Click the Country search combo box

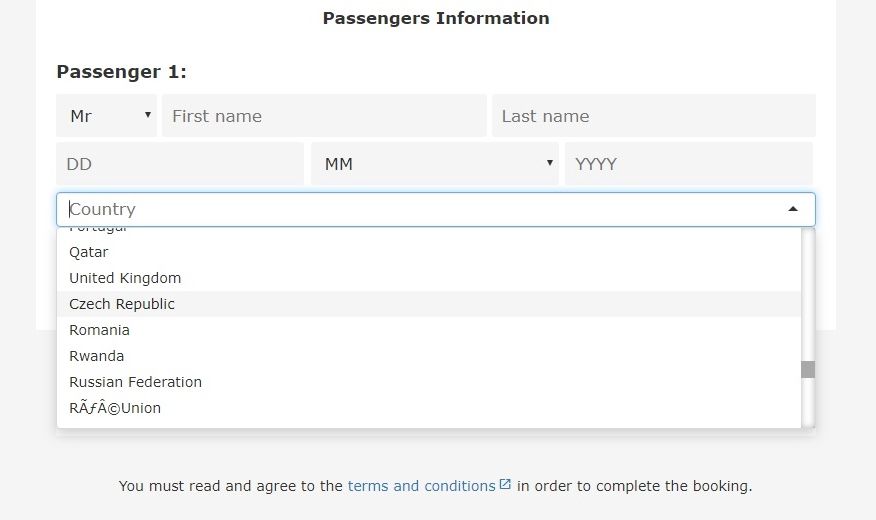click(x=436, y=209)
